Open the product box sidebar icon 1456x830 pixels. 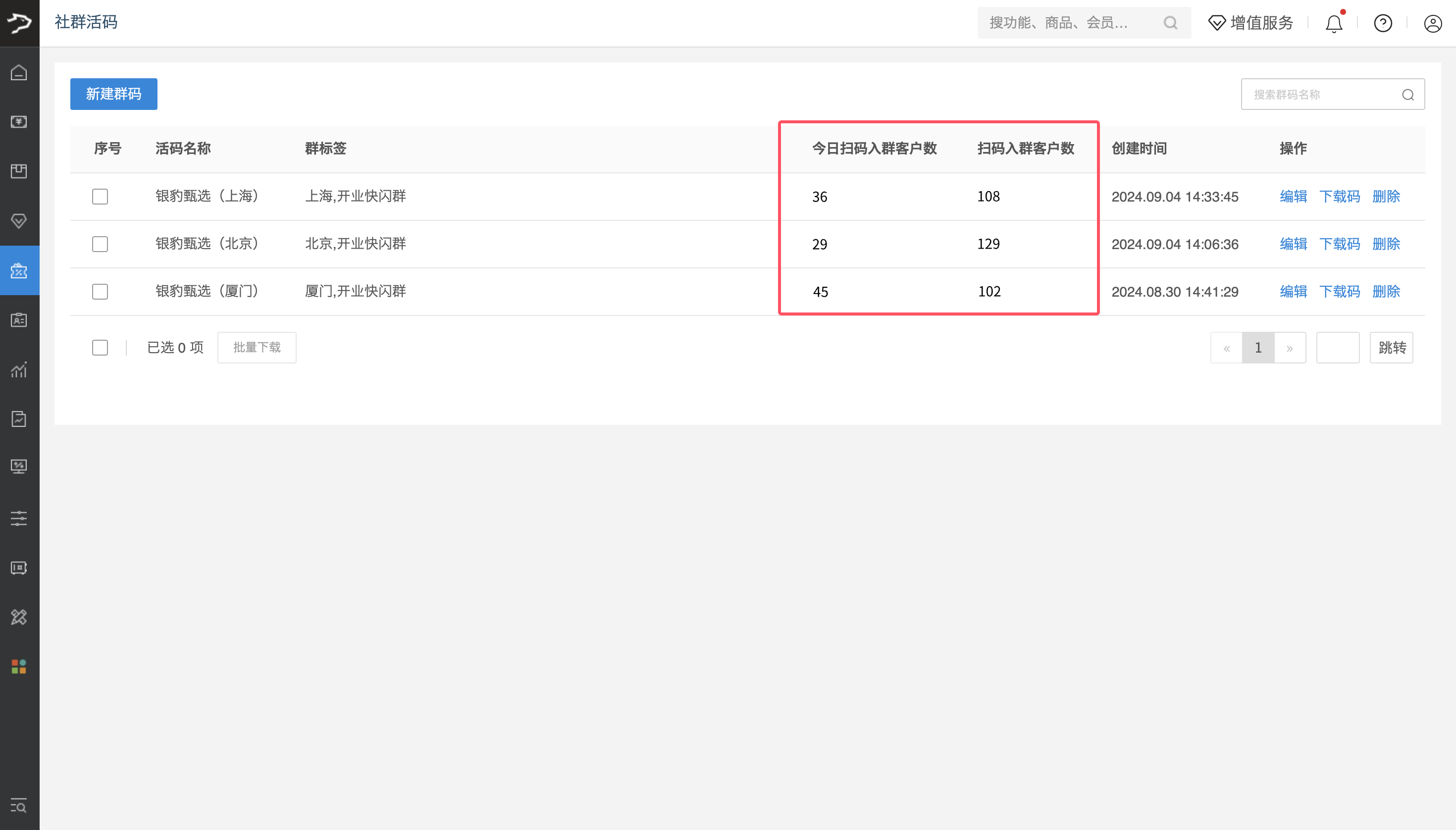pyautogui.click(x=19, y=171)
